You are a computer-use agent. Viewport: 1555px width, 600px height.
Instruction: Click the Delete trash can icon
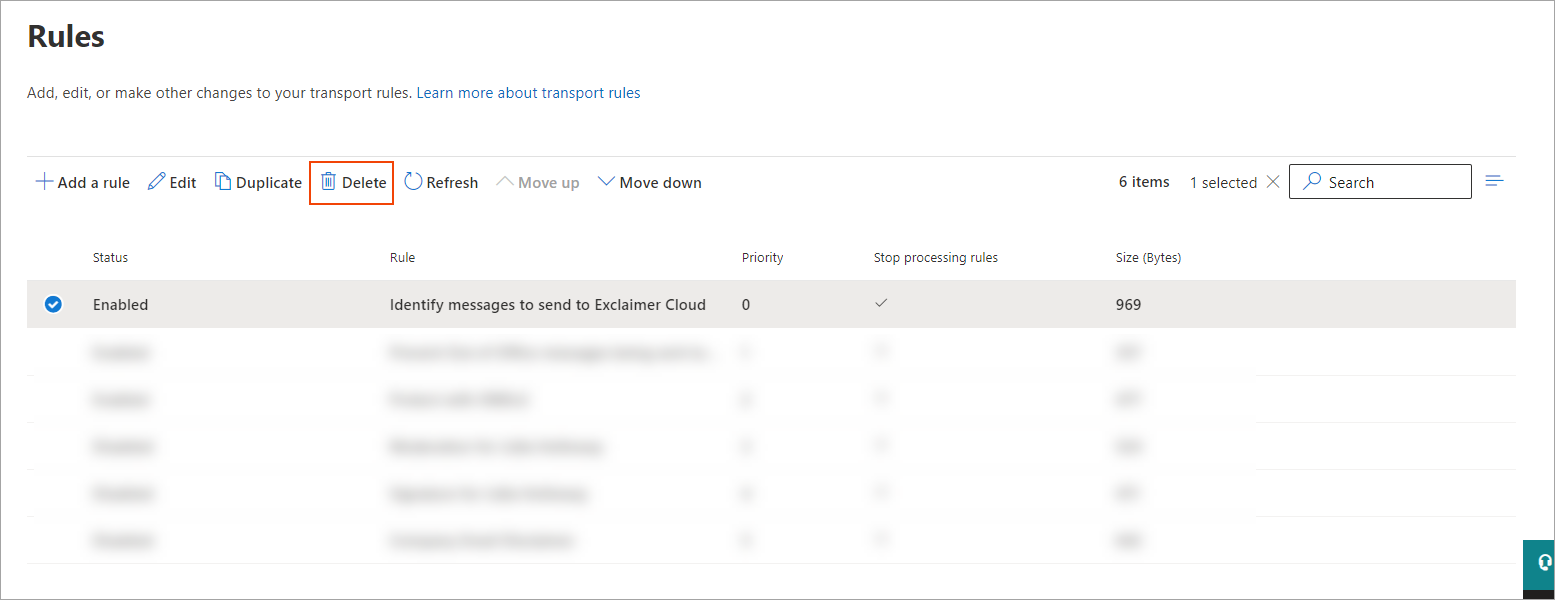pyautogui.click(x=328, y=182)
